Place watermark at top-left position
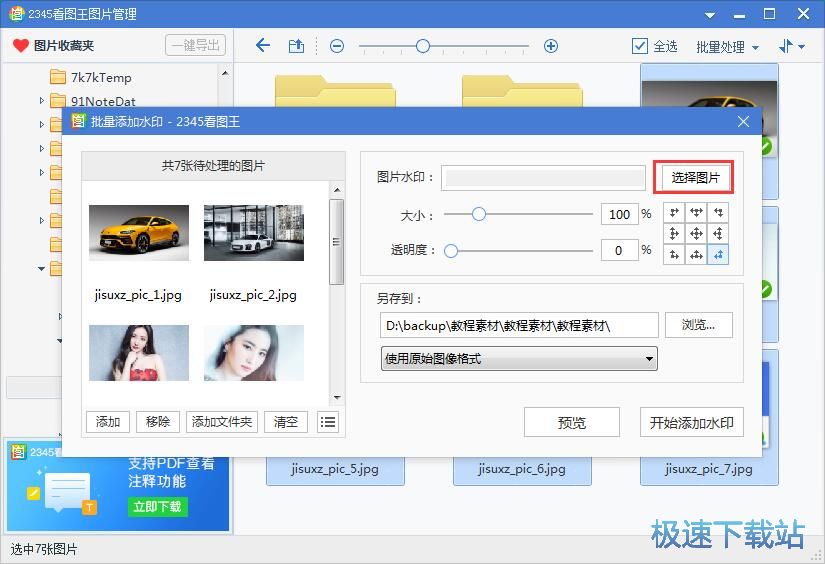Viewport: 825px width, 564px height. 674,213
